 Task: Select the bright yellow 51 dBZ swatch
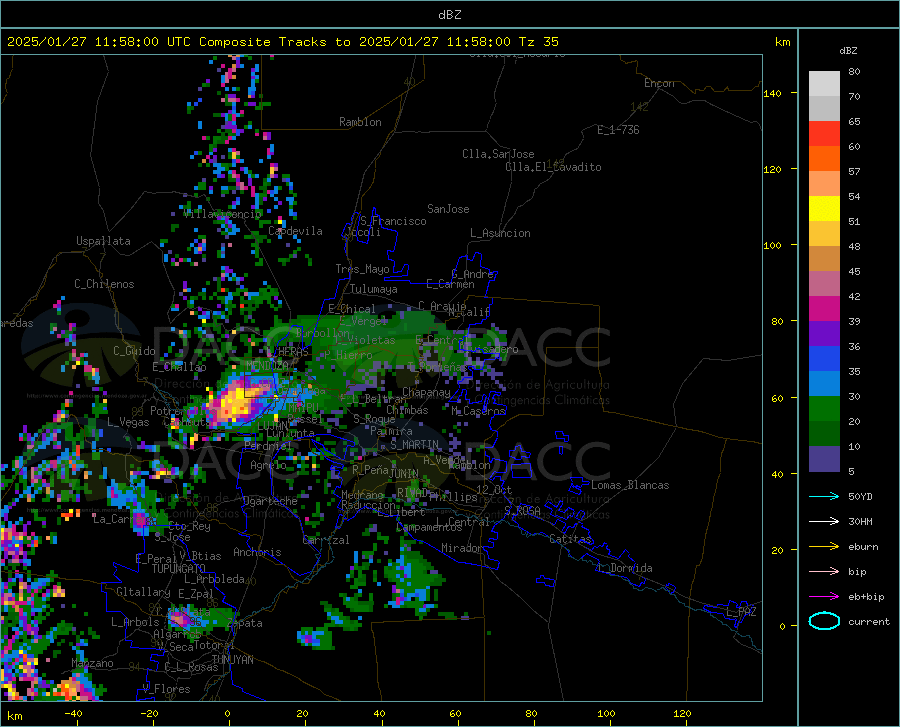pyautogui.click(x=824, y=209)
